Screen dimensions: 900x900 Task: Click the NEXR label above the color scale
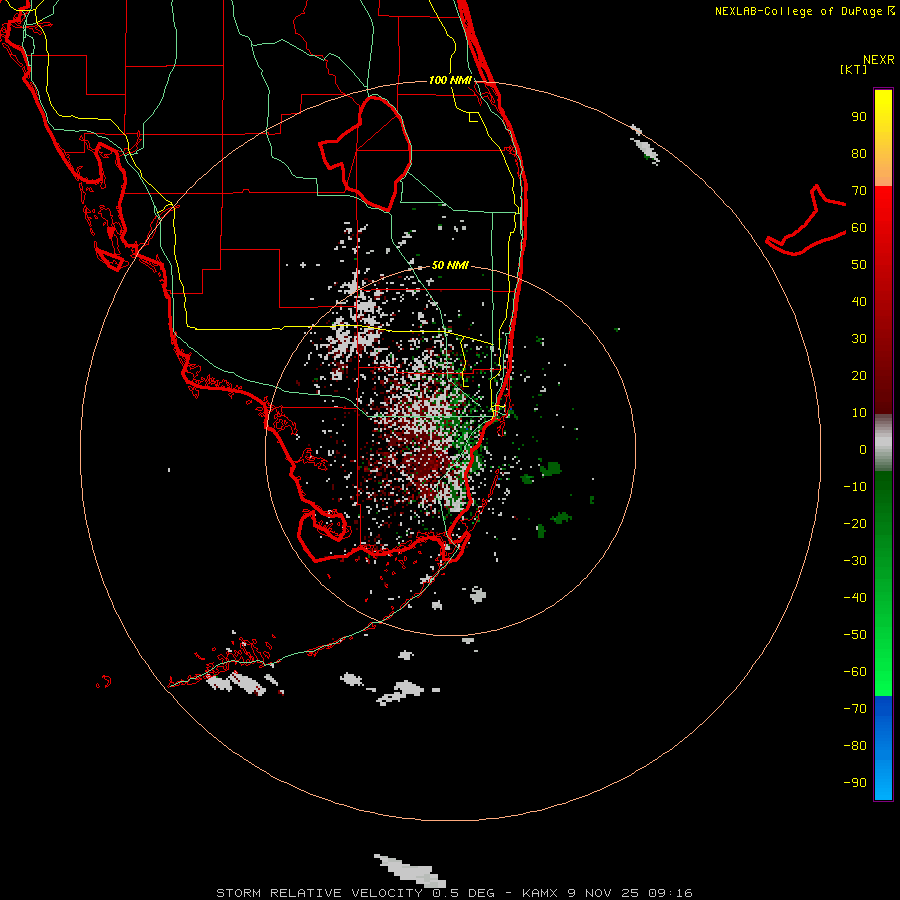point(879,60)
